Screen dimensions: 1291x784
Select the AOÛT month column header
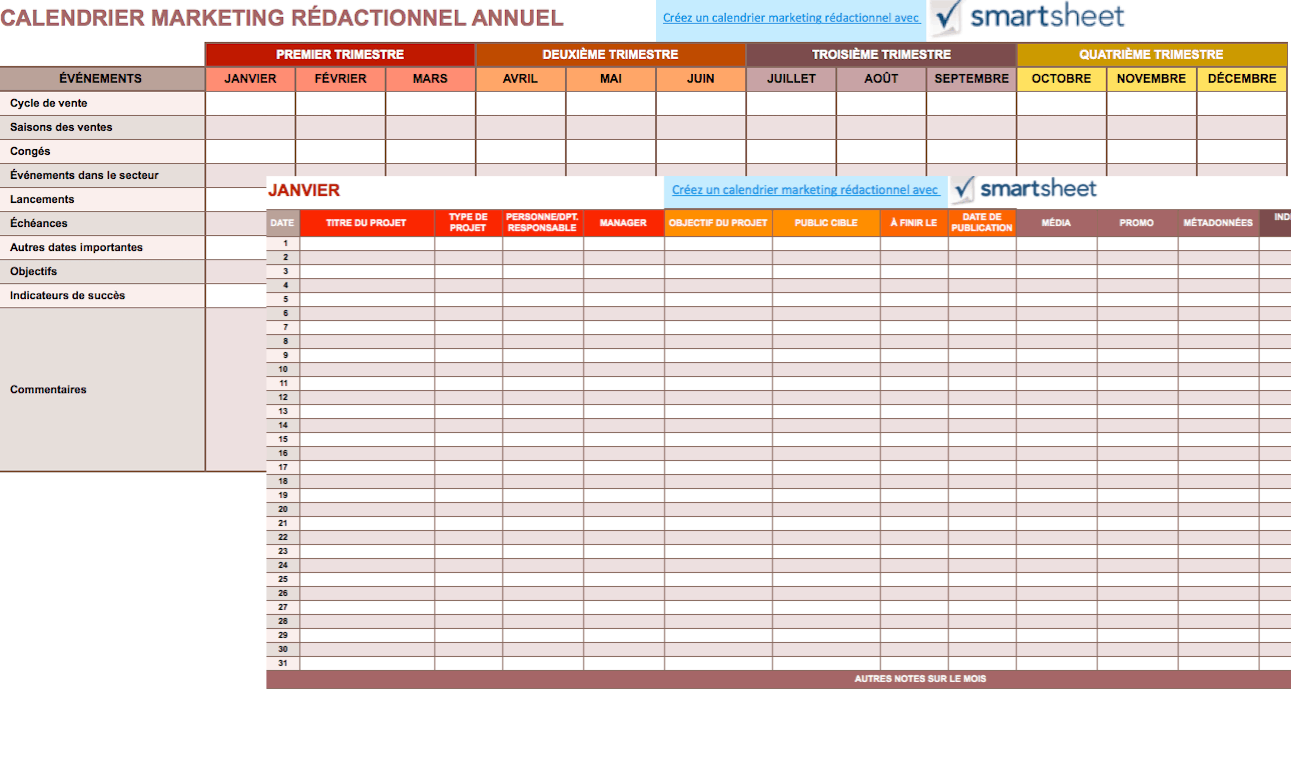(881, 79)
